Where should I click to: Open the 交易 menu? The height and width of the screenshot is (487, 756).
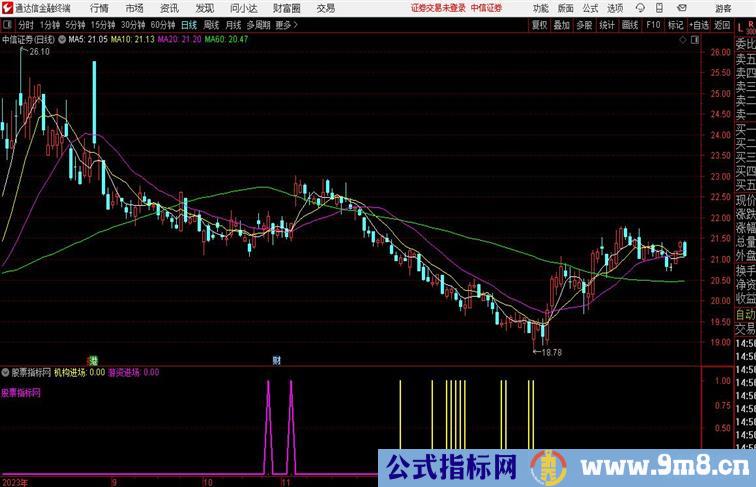point(325,8)
